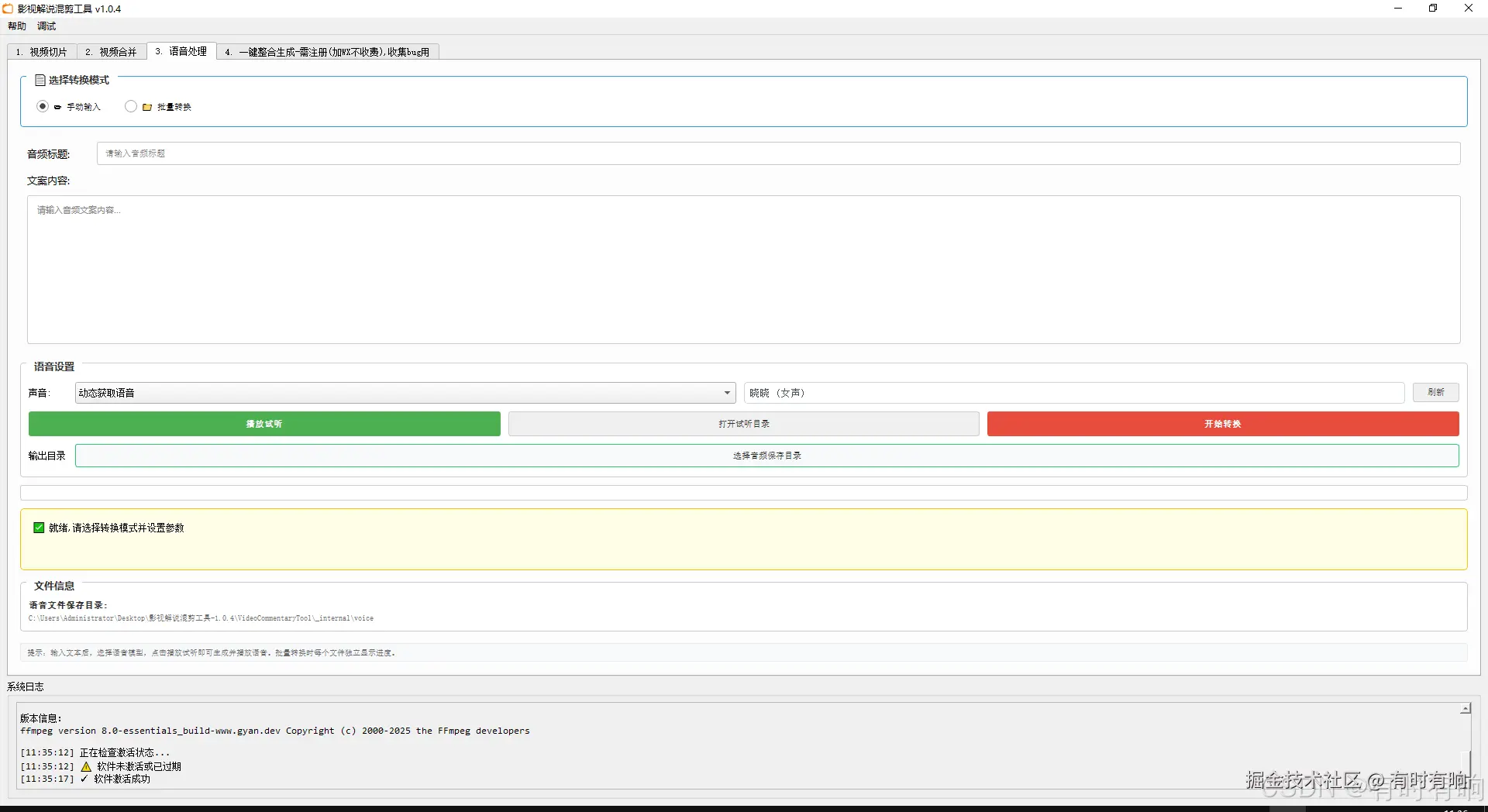The image size is (1488, 812).
Task: Click the ffmpeg version log line
Action: 275,731
